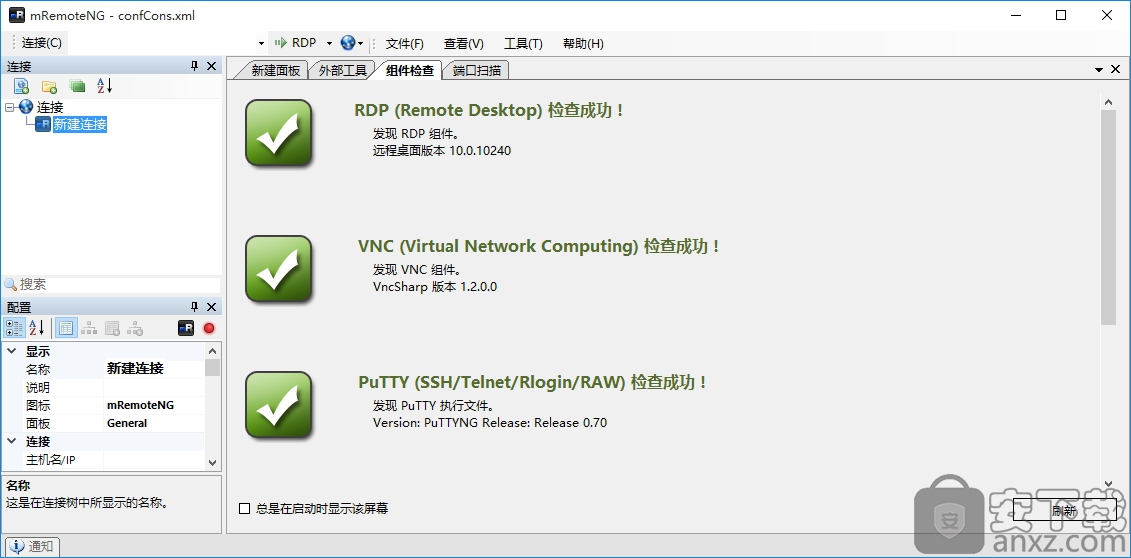Enable 总是在启动时显示该屏幕 checkbox
This screenshot has width=1131, height=558.
click(x=245, y=508)
